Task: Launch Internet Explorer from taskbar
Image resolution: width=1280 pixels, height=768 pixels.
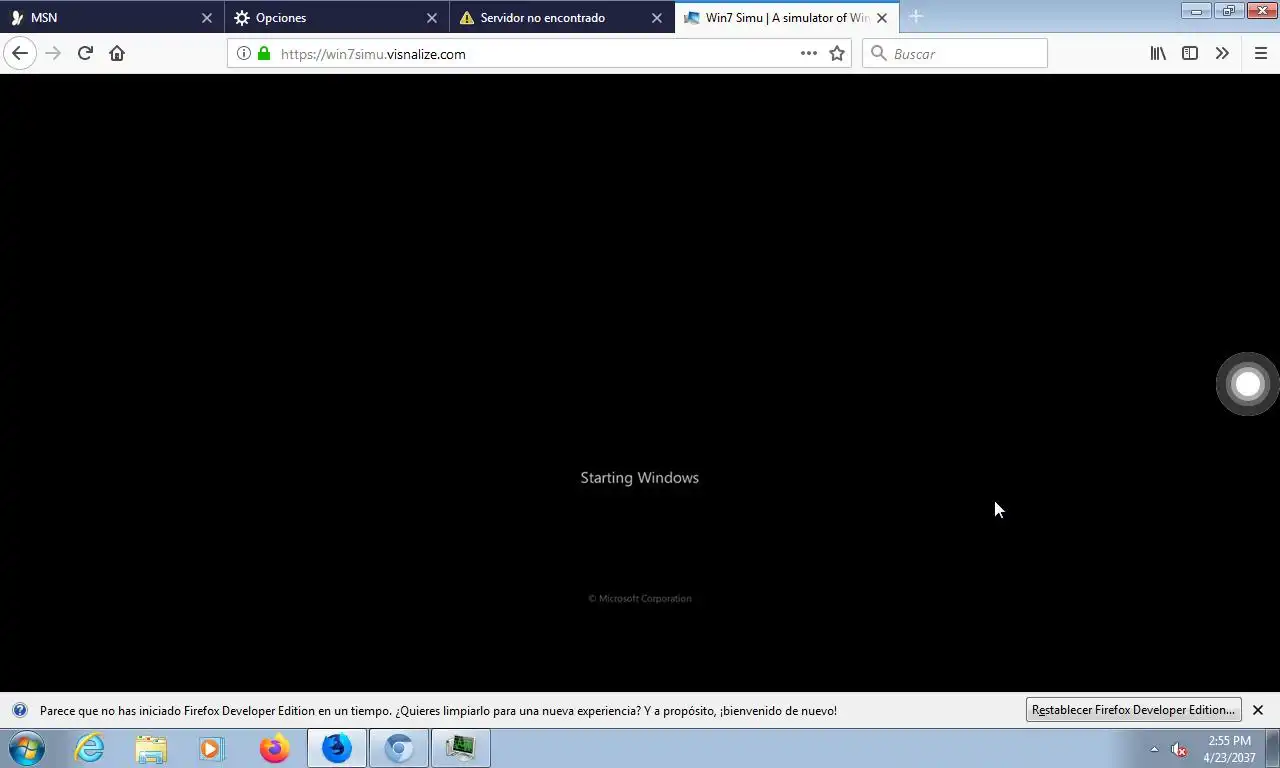Action: coord(89,748)
